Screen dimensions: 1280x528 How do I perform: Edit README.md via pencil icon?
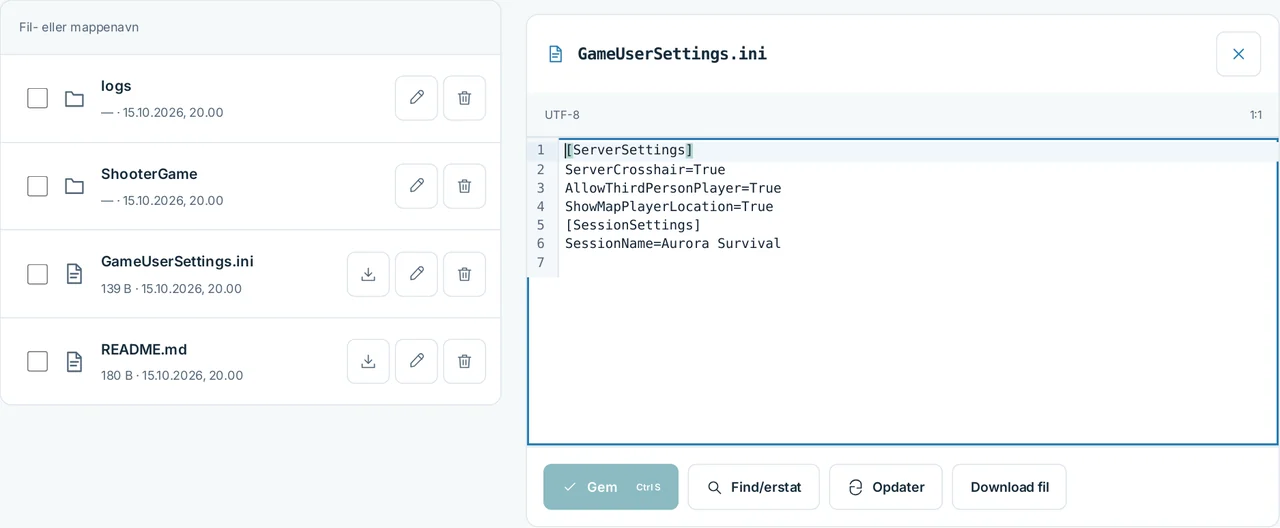(x=416, y=361)
